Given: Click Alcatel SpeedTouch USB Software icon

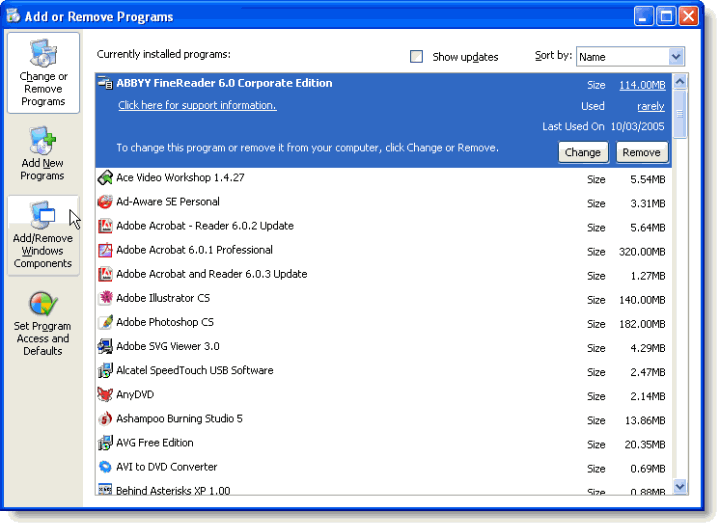Looking at the screenshot, I should [x=105, y=370].
